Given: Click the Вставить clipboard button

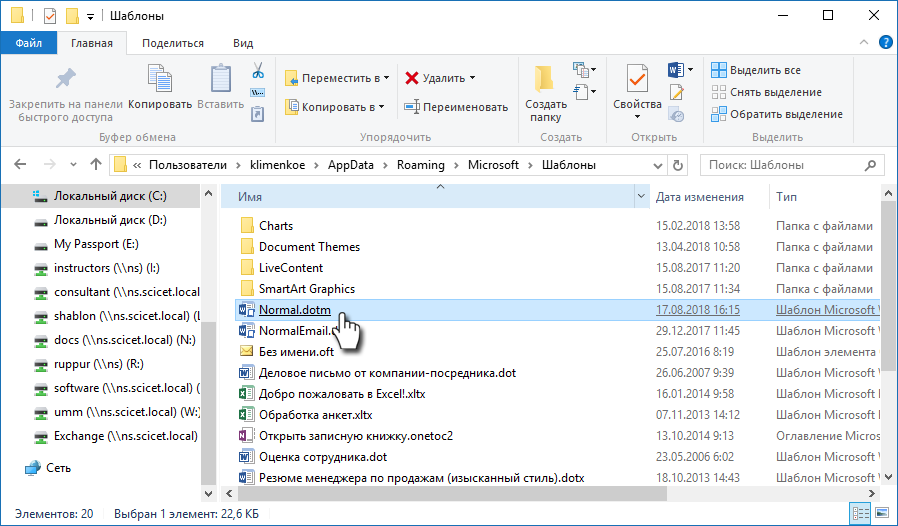Looking at the screenshot, I should [x=220, y=87].
